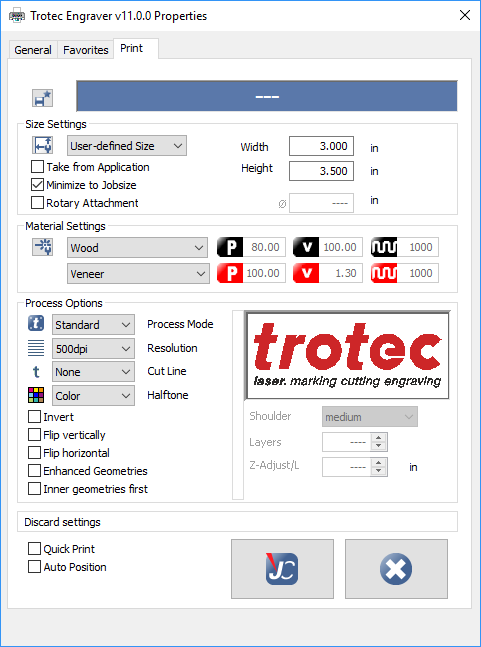Decrease Layers with down arrow
The width and height of the screenshot is (481, 647).
point(379,446)
